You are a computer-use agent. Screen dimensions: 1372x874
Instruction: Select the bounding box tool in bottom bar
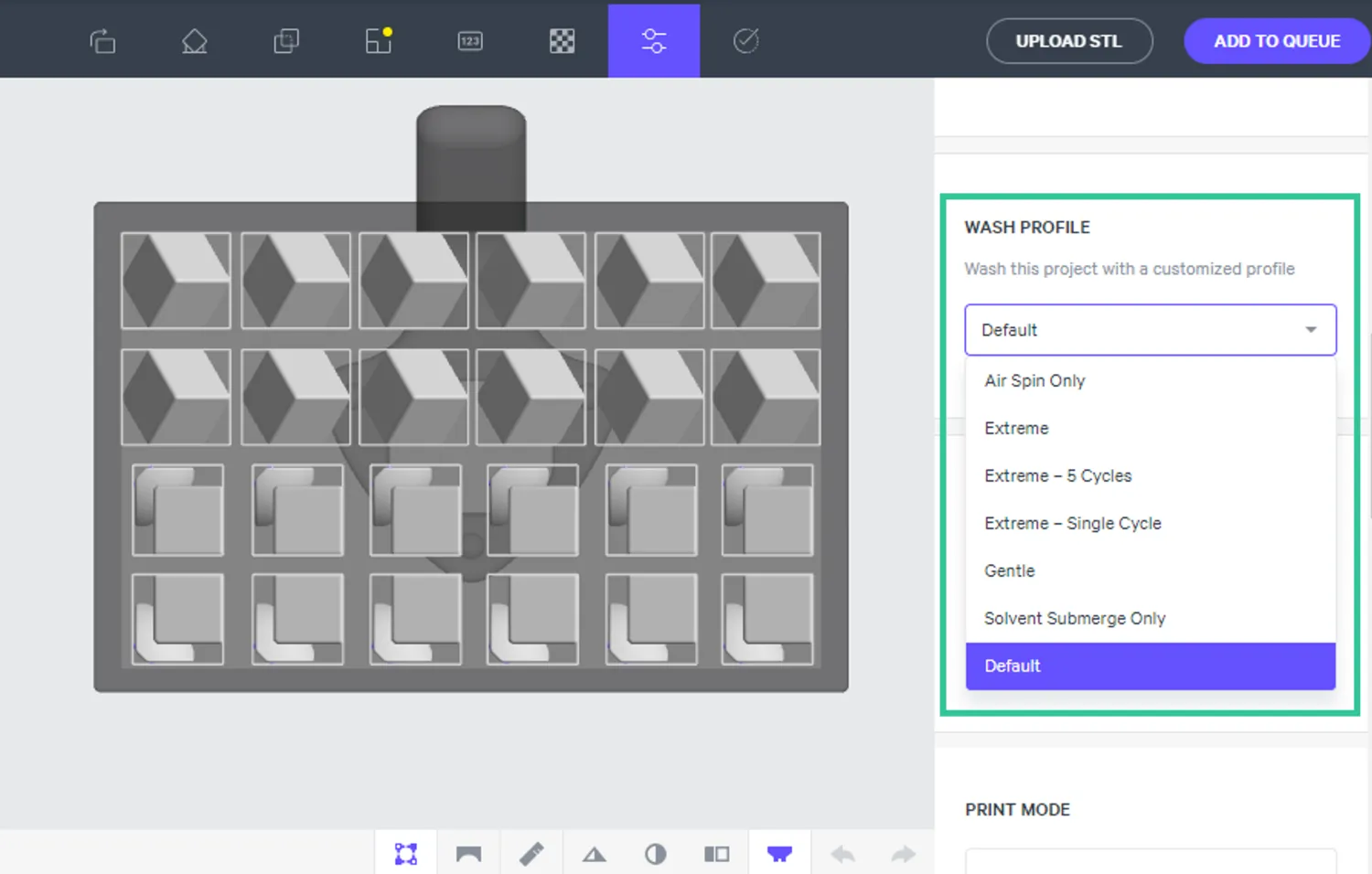406,854
